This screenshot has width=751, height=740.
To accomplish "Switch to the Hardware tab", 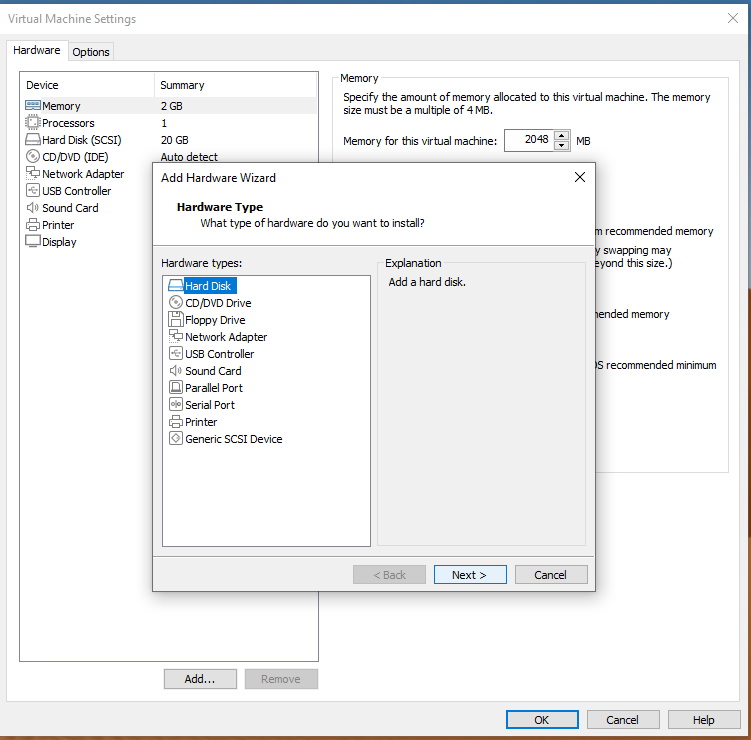I will point(36,50).
